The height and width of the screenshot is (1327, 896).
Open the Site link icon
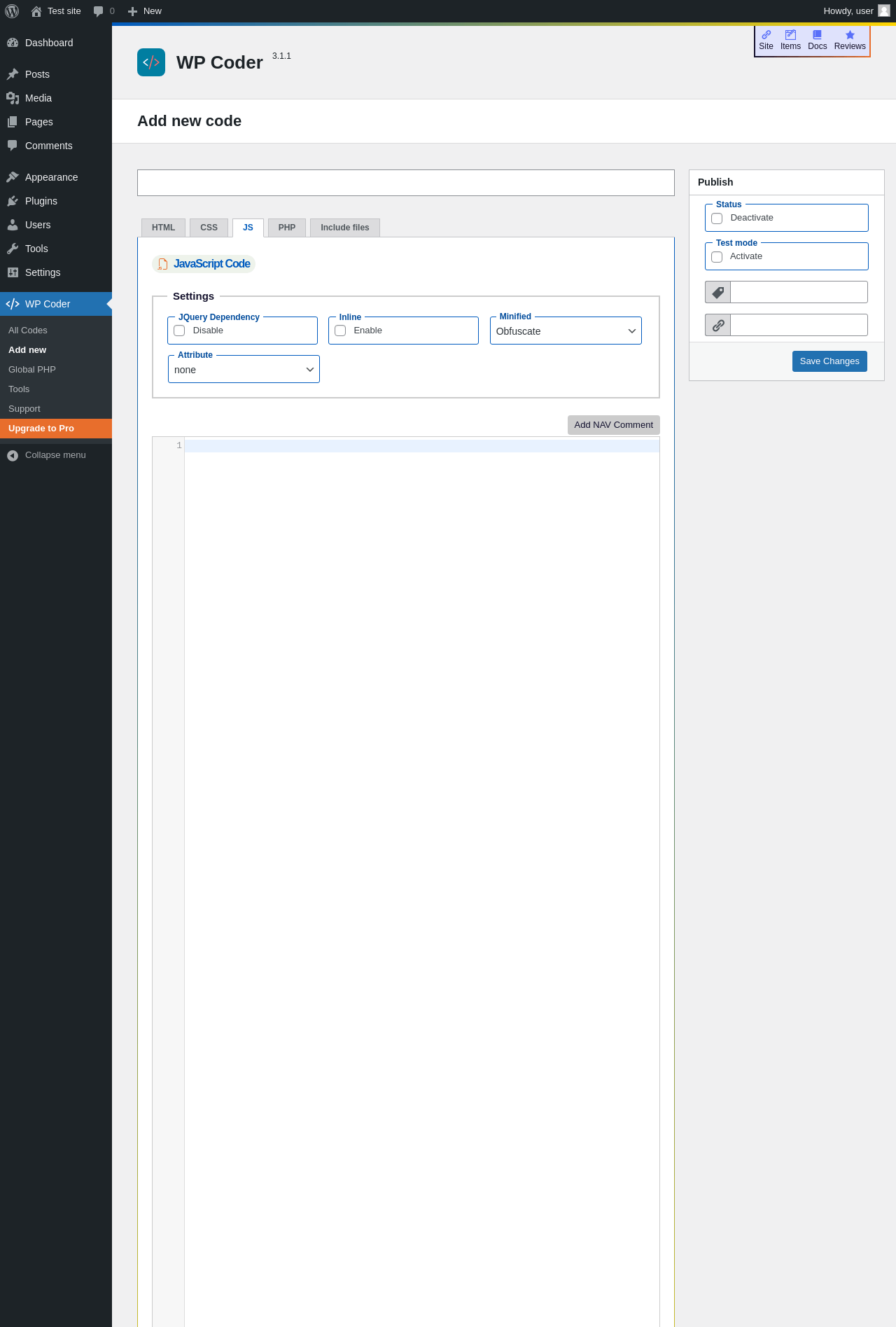766,35
